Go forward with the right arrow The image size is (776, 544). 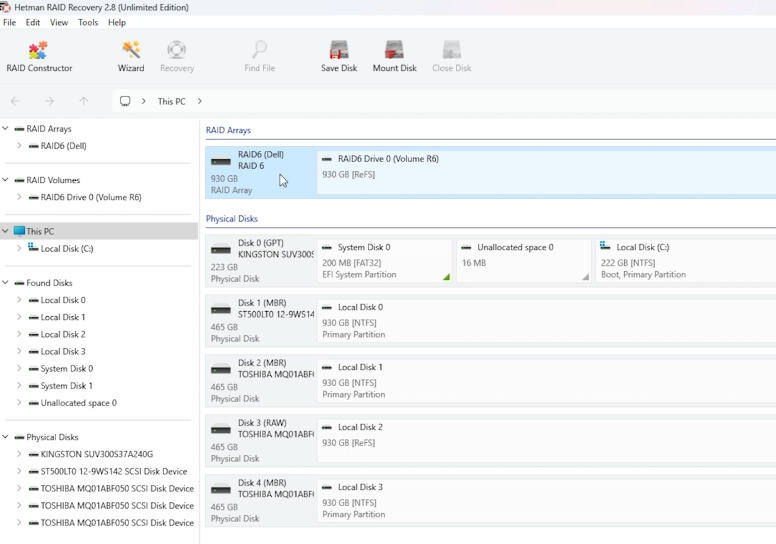[49, 101]
